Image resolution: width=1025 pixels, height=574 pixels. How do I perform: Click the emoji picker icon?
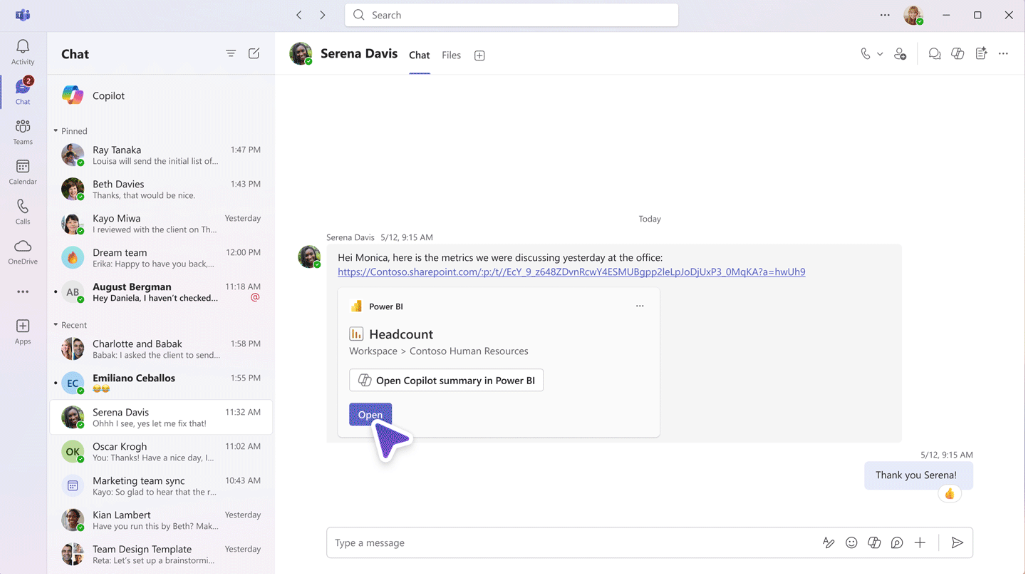(851, 543)
